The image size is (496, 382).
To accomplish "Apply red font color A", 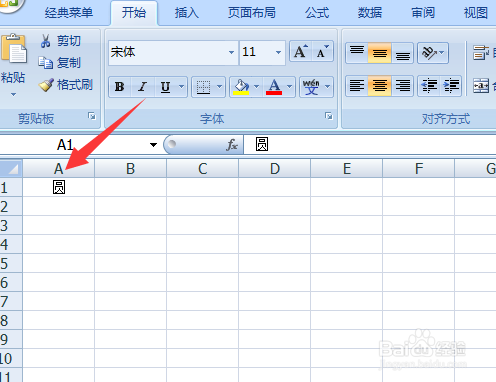I will click(x=274, y=87).
